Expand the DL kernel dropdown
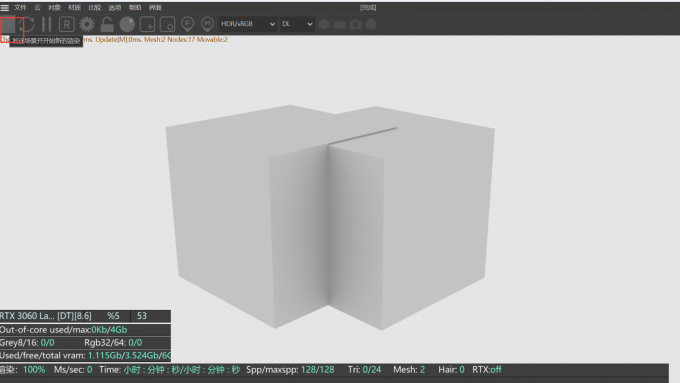This screenshot has height=383, width=680. pos(297,24)
